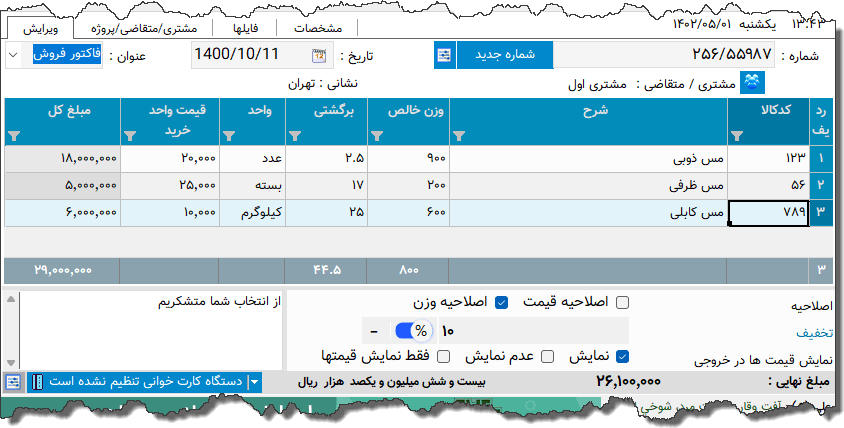The width and height of the screenshot is (844, 428).
Task: Click the discount value field ۱۰
Action: pos(533,331)
